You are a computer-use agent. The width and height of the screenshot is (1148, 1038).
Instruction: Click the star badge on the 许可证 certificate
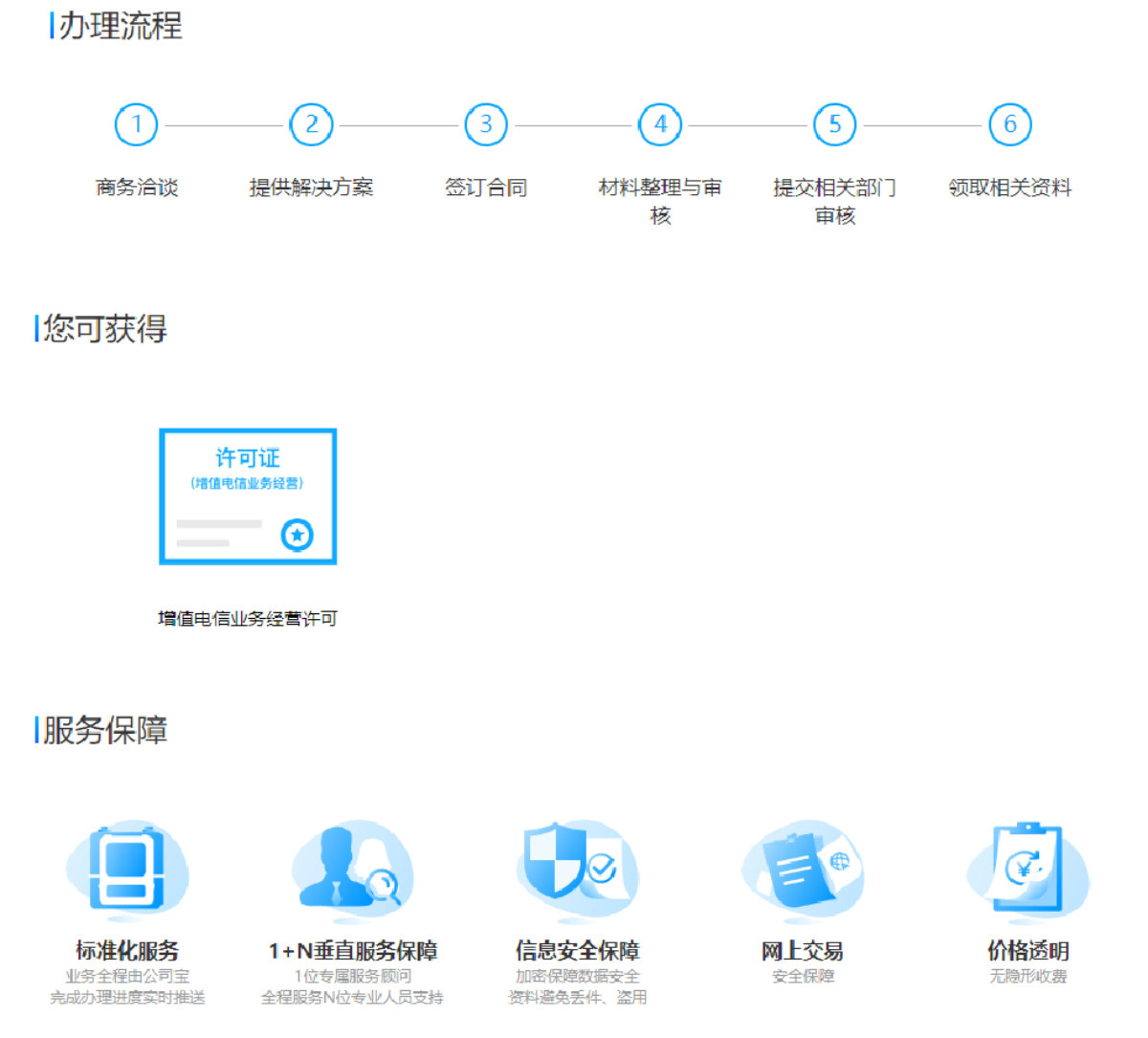pos(298,536)
